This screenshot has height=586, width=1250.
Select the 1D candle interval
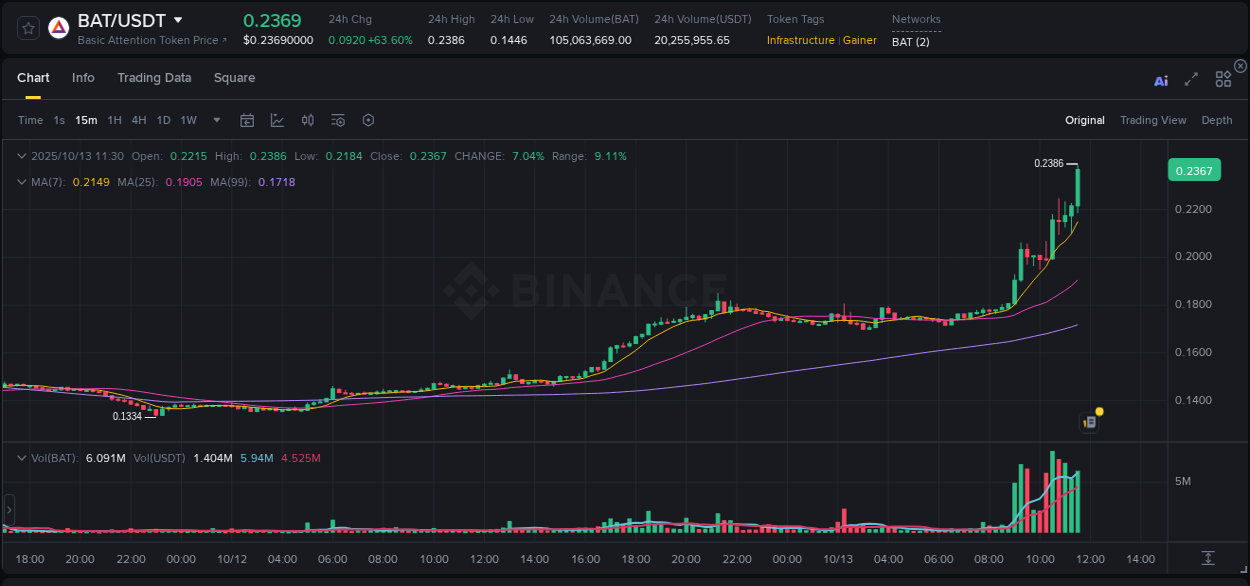pyautogui.click(x=163, y=120)
